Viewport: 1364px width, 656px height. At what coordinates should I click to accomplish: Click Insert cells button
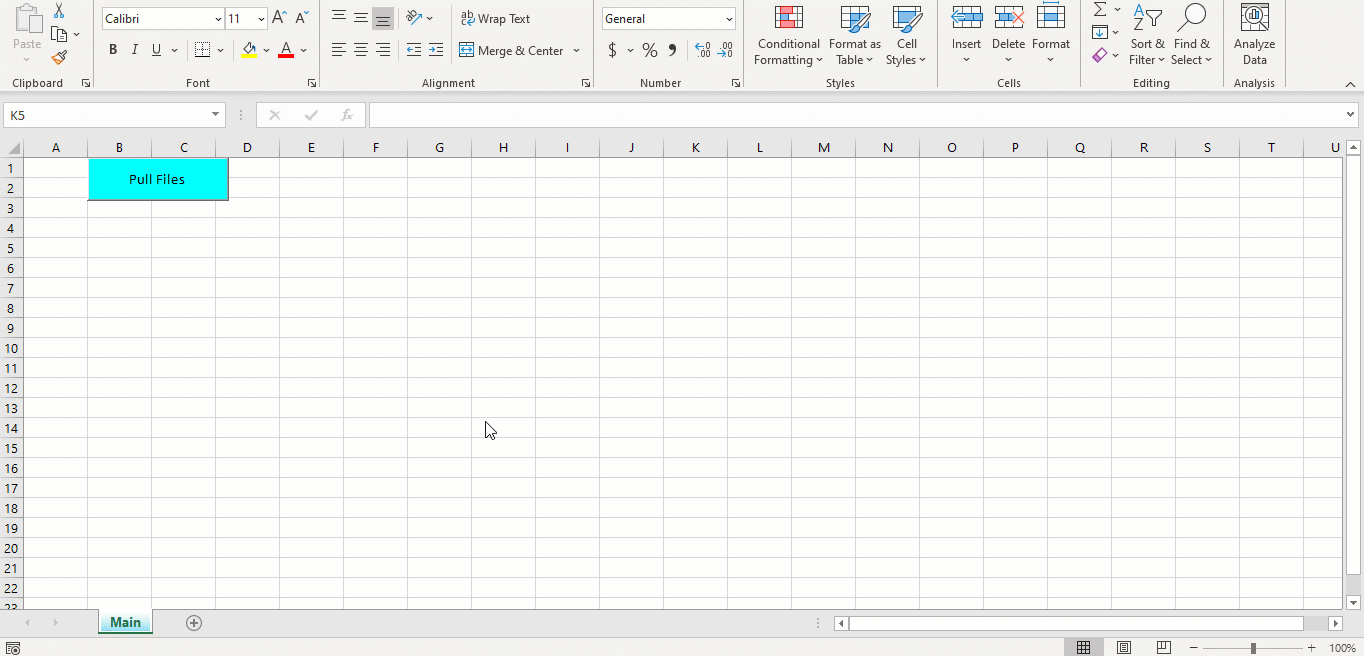(x=966, y=36)
